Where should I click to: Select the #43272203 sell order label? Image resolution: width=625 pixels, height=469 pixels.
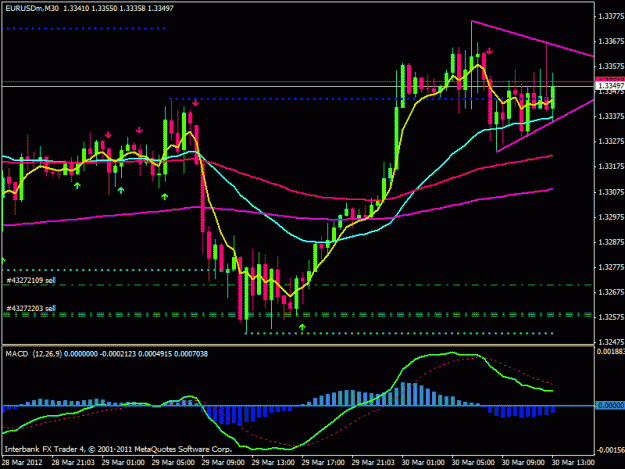point(31,308)
